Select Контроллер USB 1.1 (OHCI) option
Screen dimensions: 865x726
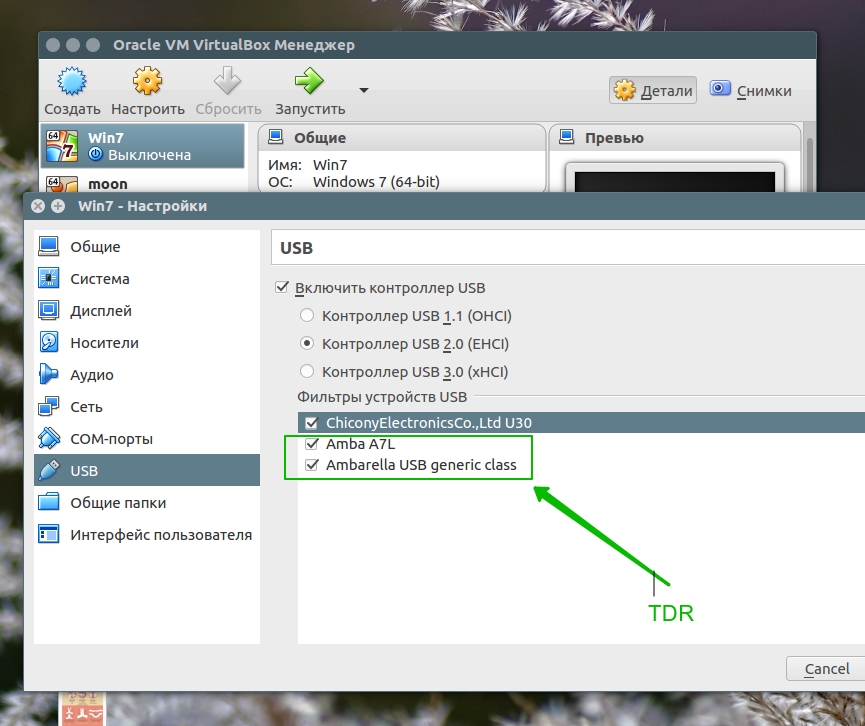tap(308, 316)
